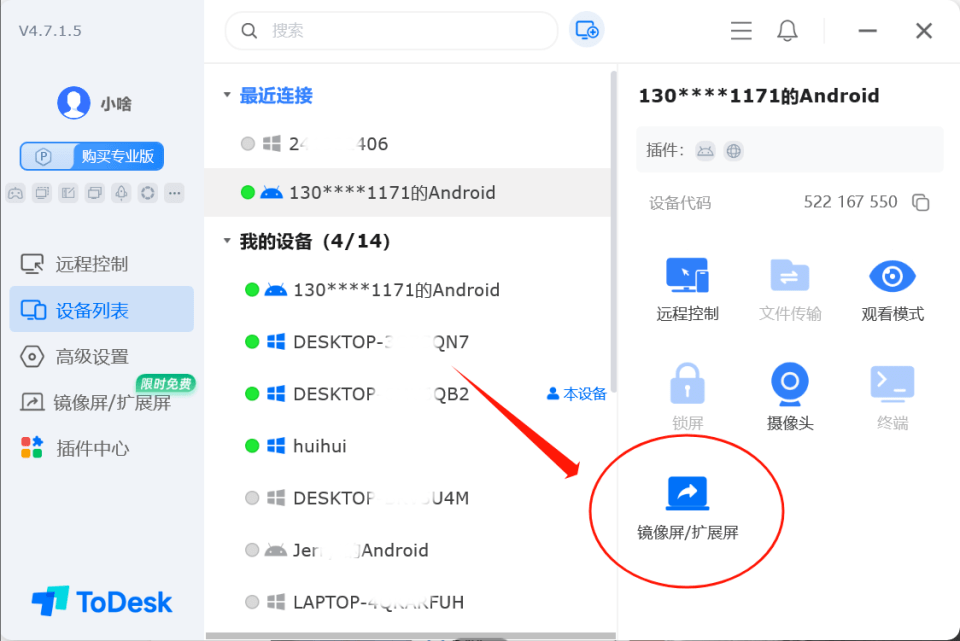This screenshot has width=960, height=641.
Task: Click the 购买专业版 button
Action: (92, 156)
